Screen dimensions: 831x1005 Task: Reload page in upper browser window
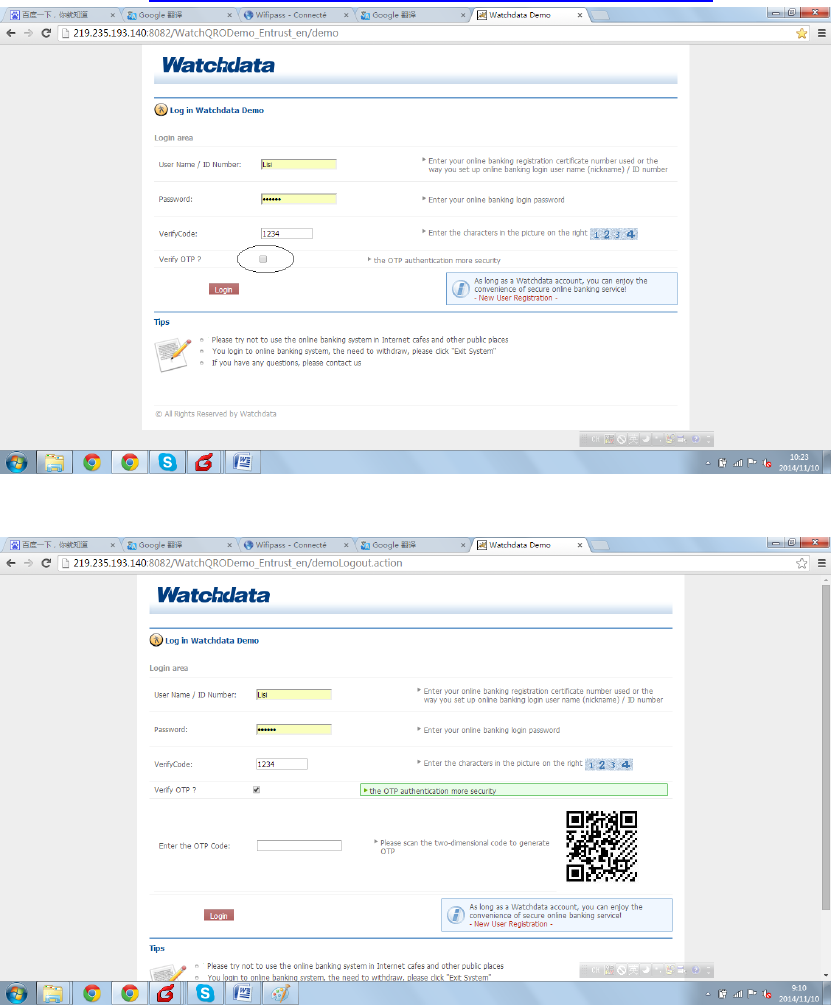click(46, 33)
